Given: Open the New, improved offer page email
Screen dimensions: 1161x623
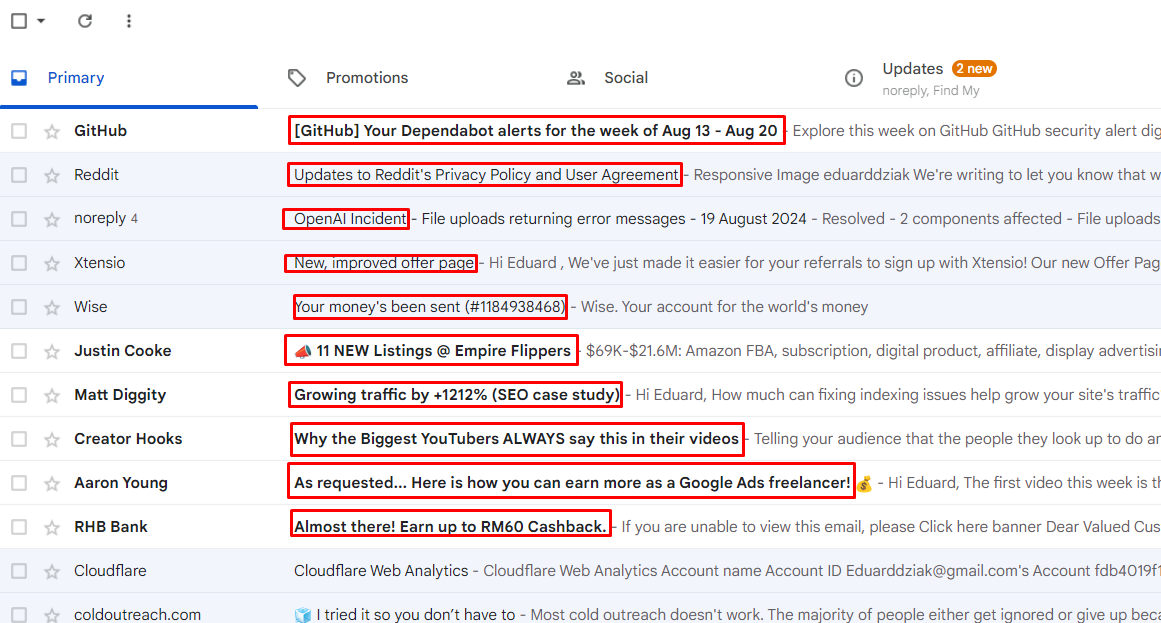Looking at the screenshot, I should 384,263.
